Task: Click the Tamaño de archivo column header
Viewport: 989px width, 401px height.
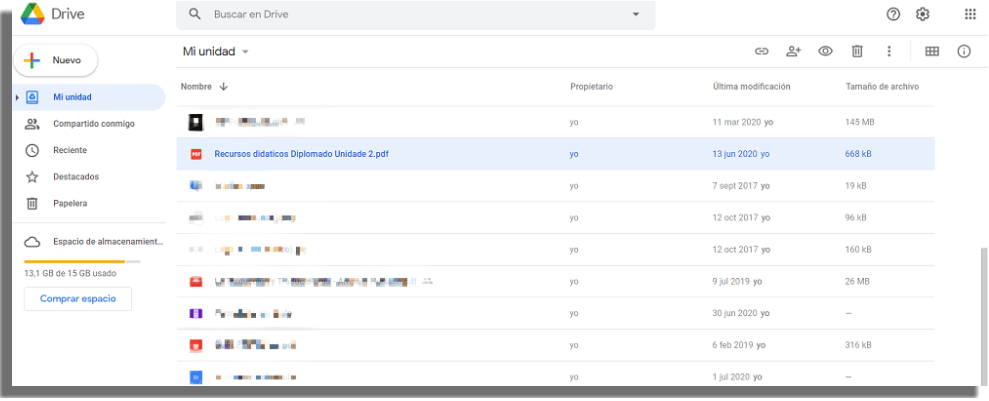Action: click(x=882, y=86)
